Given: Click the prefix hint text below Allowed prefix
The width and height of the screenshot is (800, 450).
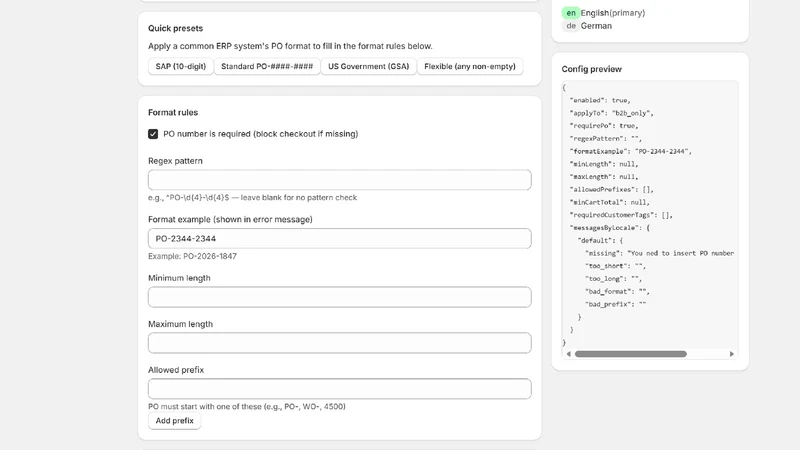Looking at the screenshot, I should coord(246,407).
